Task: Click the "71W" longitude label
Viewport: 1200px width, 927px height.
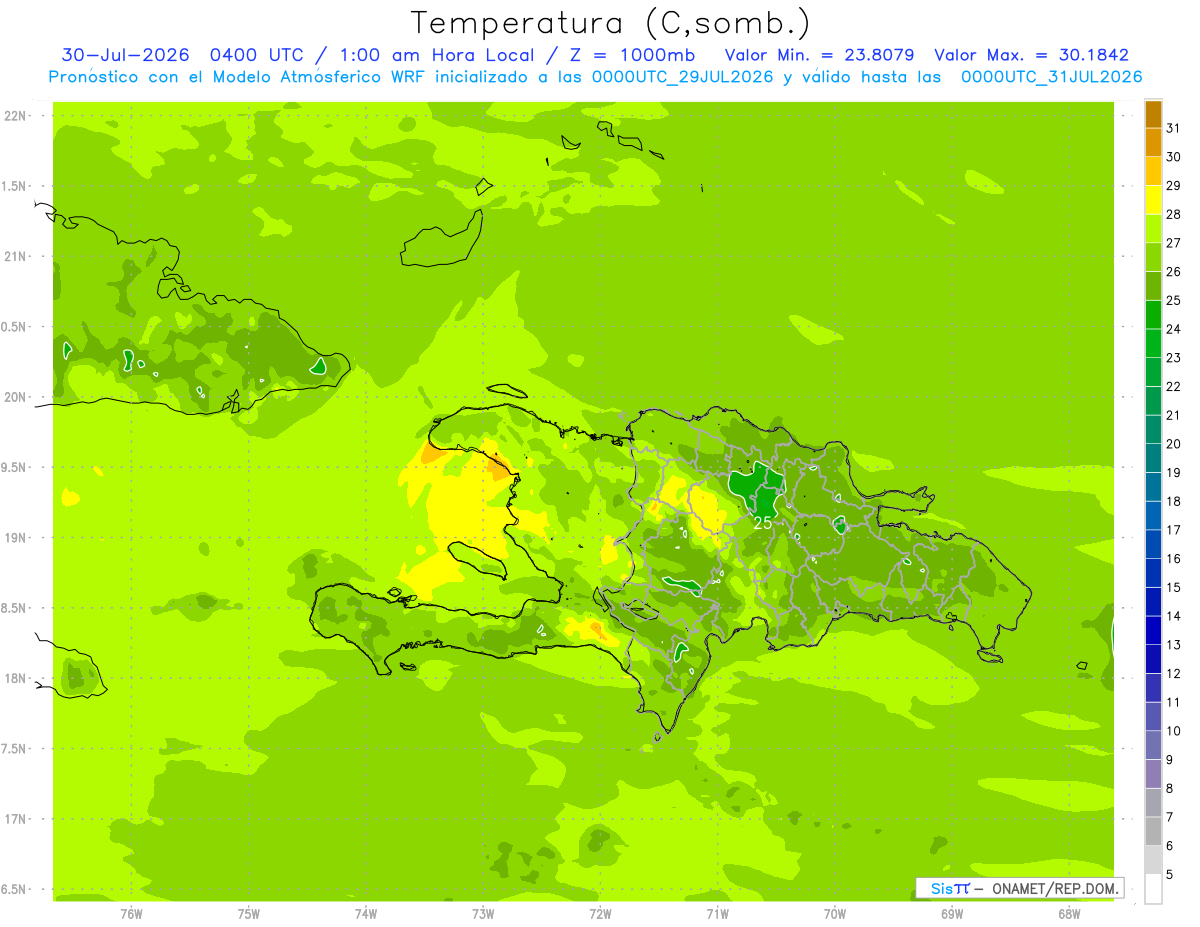Action: [717, 913]
